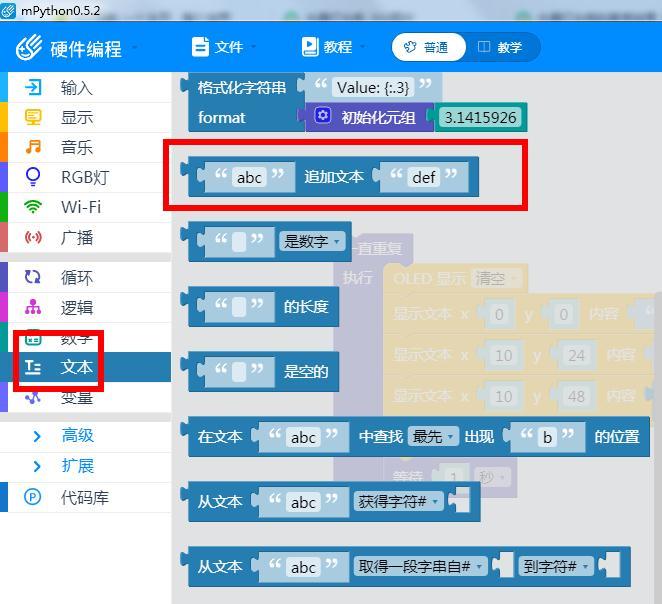Open the 音乐 music note icon

pos(33,147)
